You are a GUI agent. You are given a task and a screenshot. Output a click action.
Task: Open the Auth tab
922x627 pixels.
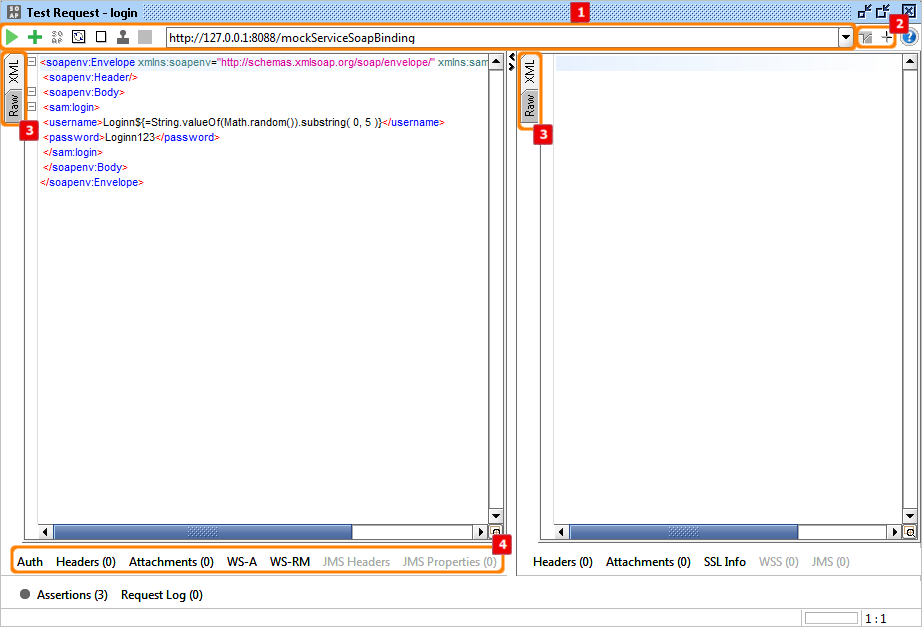pos(30,562)
